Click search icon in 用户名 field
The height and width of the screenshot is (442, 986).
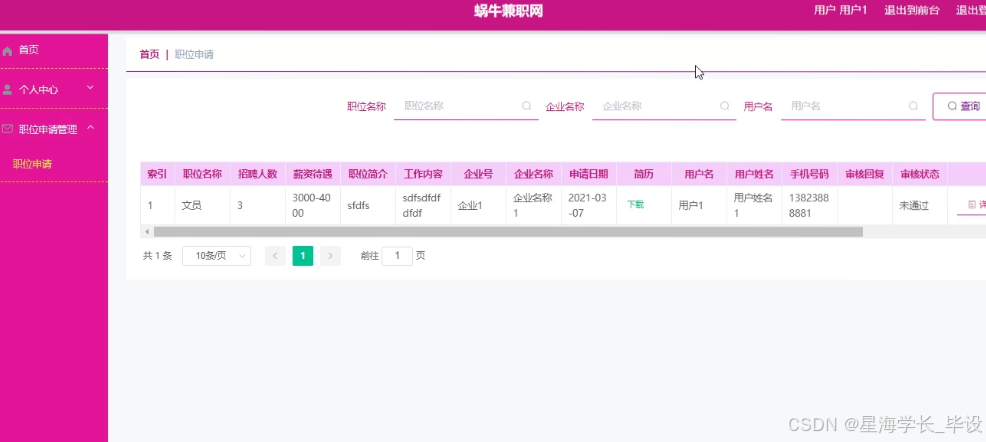(914, 106)
